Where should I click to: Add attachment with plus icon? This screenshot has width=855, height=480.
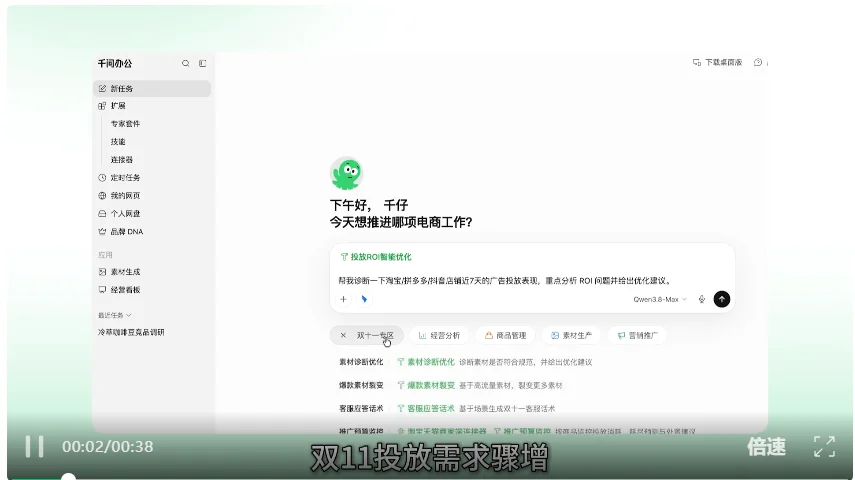[x=344, y=299]
